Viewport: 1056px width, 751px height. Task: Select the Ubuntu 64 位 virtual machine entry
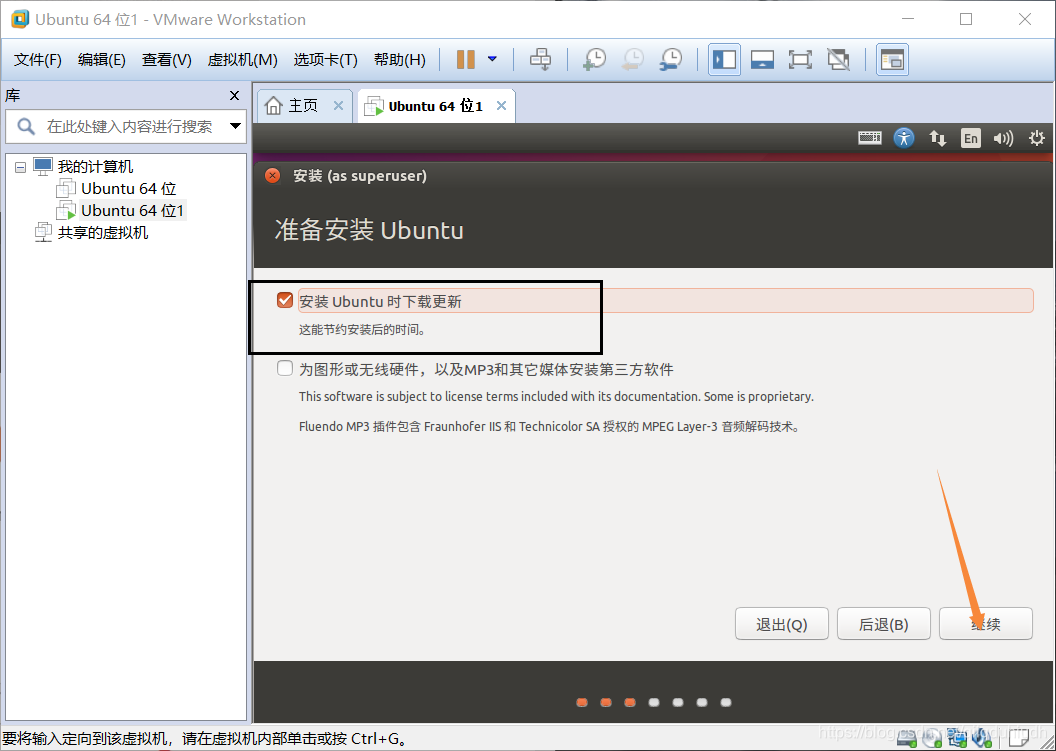129,189
